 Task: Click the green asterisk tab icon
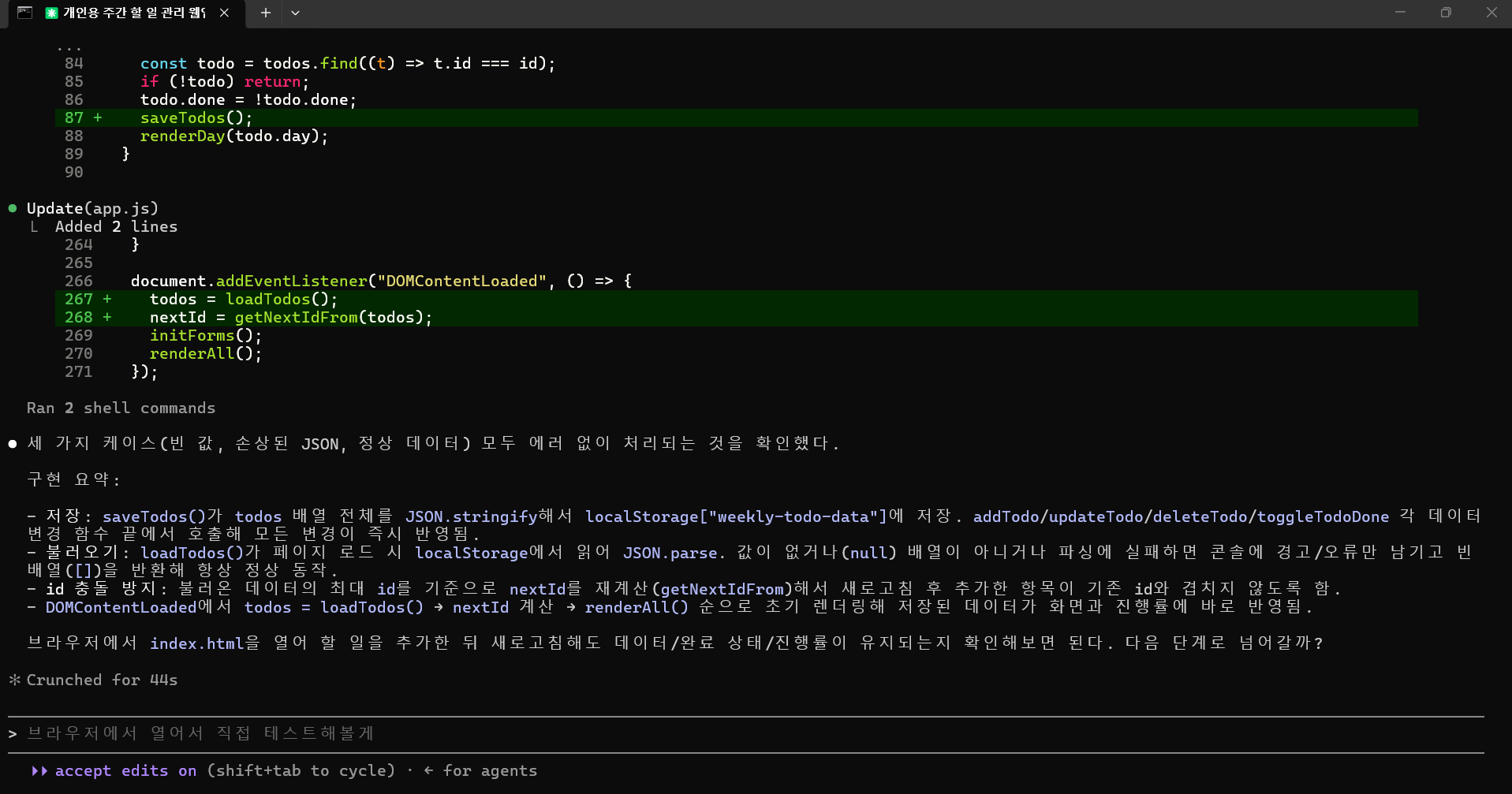click(x=51, y=13)
